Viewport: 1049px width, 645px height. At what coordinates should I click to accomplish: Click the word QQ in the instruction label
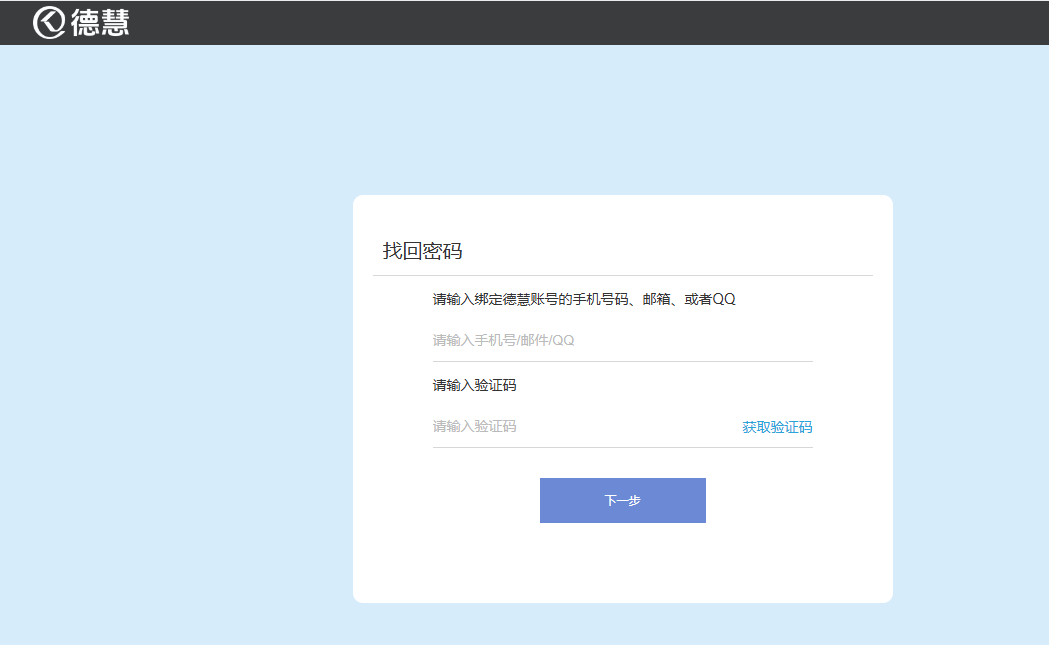point(723,299)
